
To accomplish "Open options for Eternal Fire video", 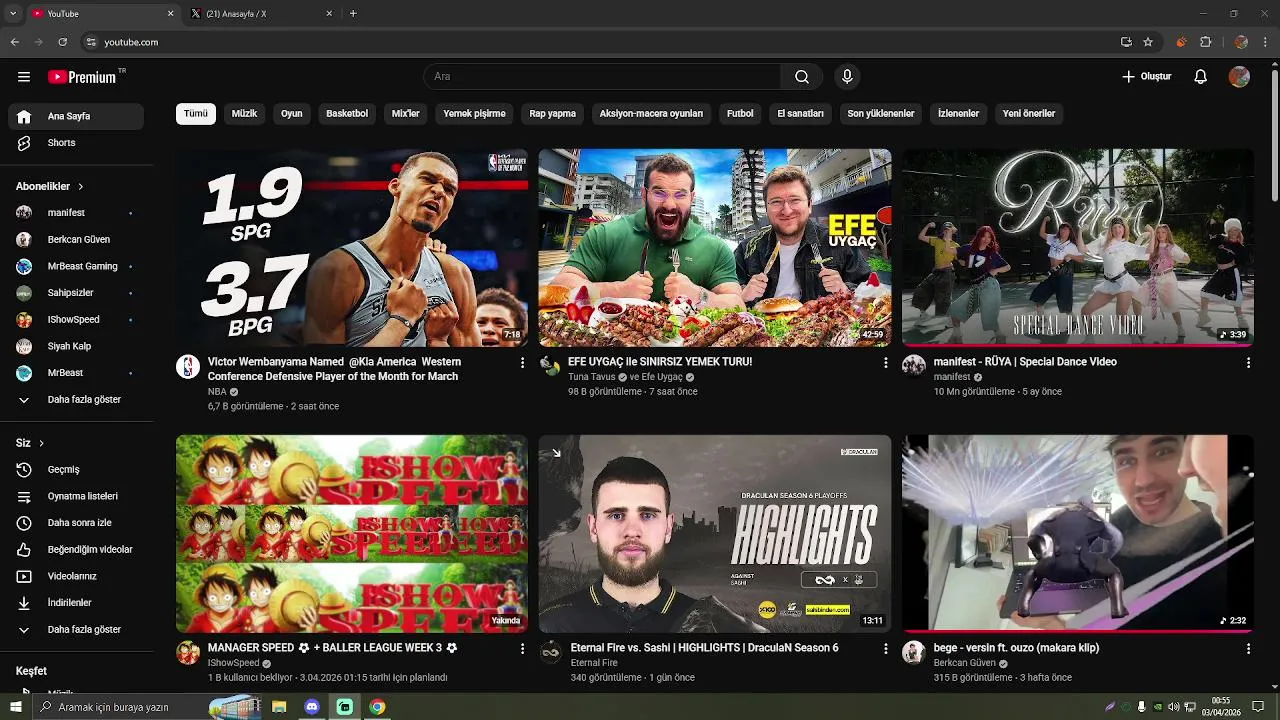I will (885, 649).
